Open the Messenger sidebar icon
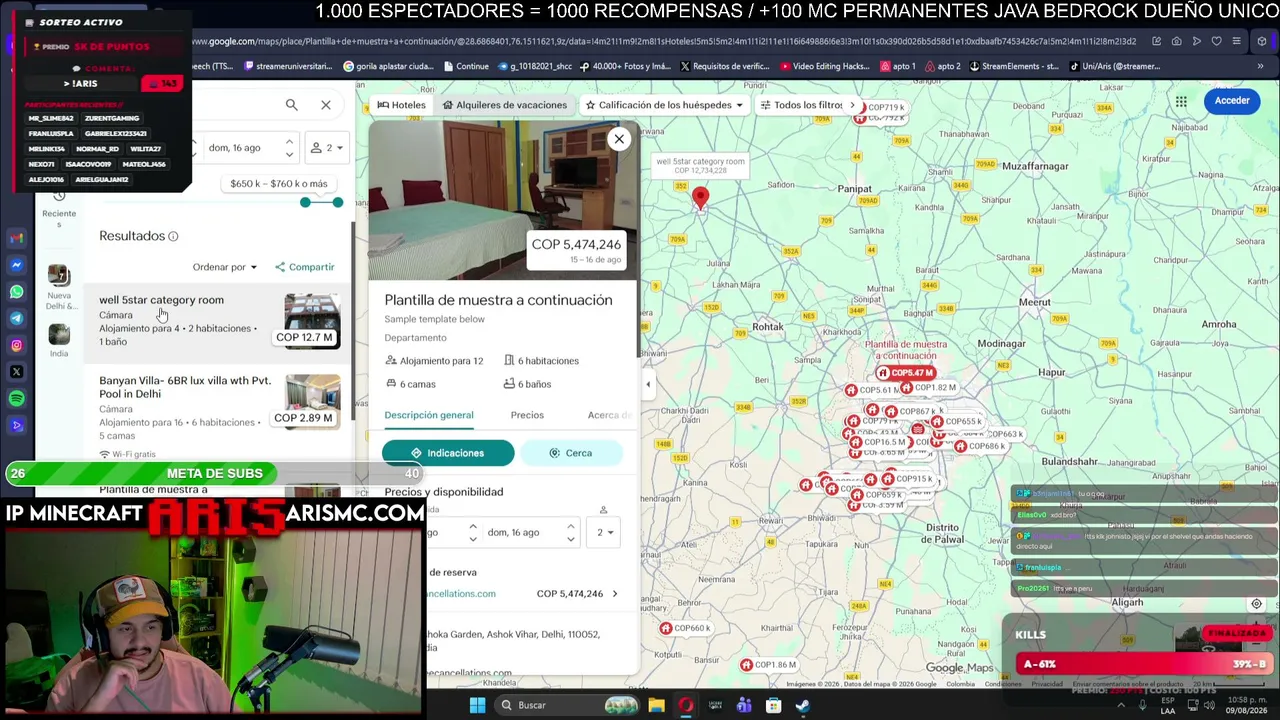This screenshot has height=720, width=1280. pos(16,265)
